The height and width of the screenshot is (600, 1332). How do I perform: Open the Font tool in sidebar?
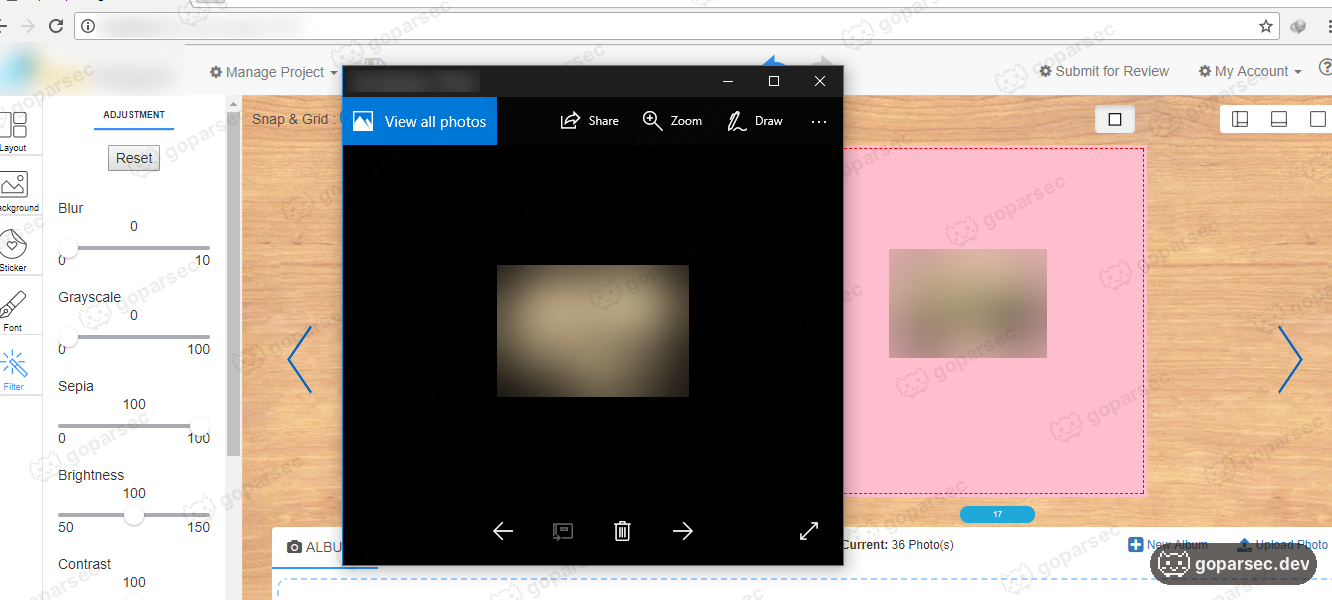(x=14, y=311)
